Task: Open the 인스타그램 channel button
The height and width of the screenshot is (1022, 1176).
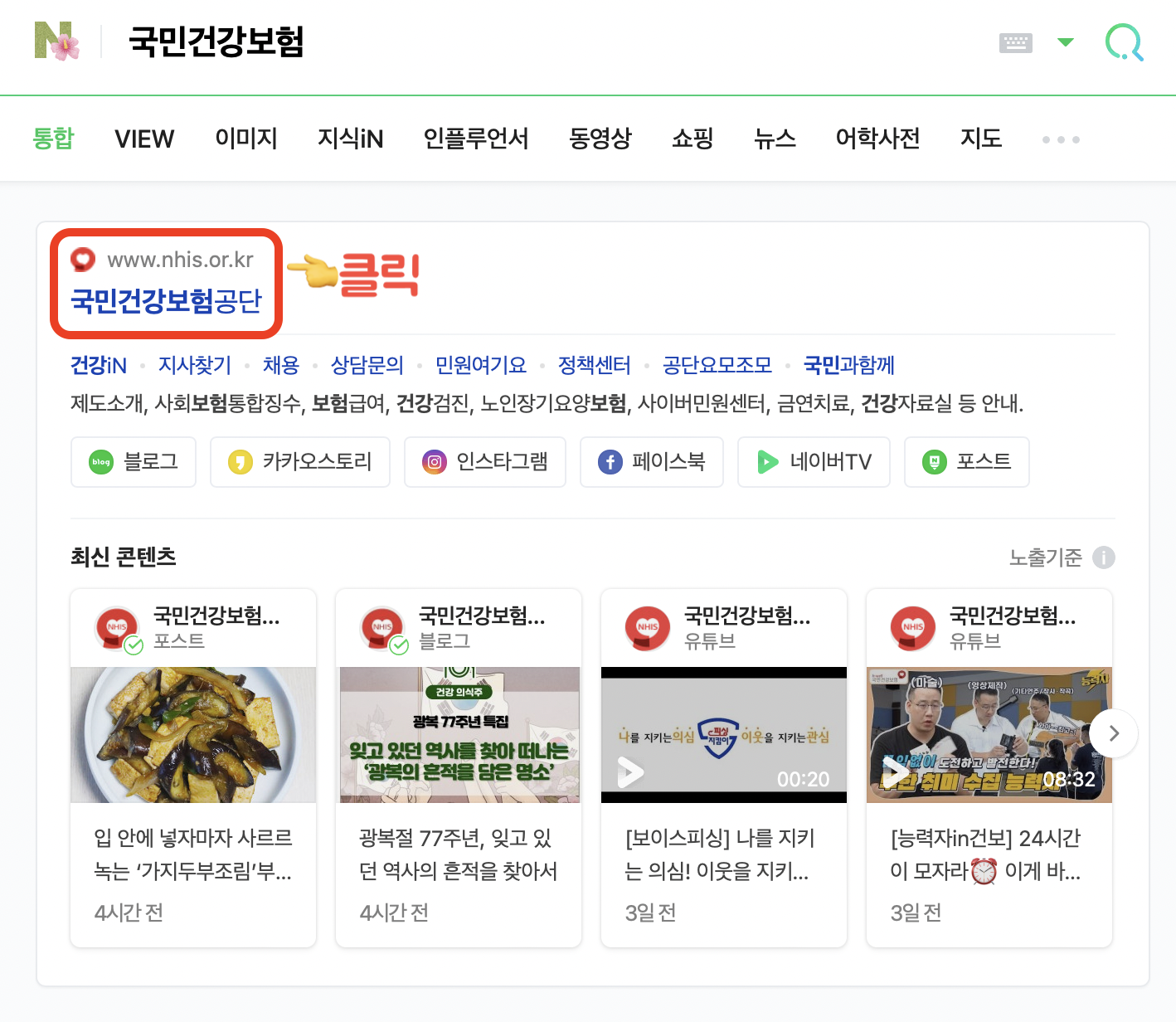Action: pyautogui.click(x=485, y=462)
